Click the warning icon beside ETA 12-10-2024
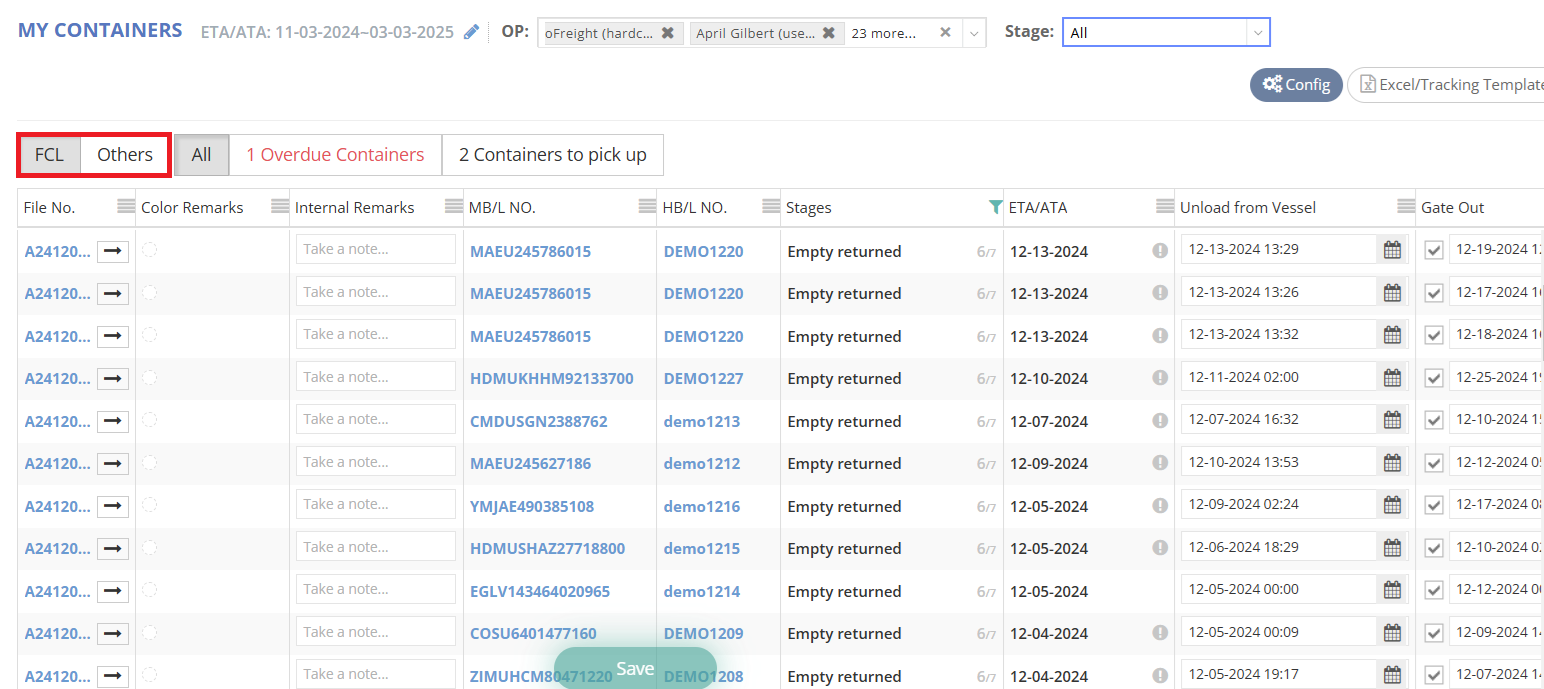The image size is (1544, 689). [1160, 378]
